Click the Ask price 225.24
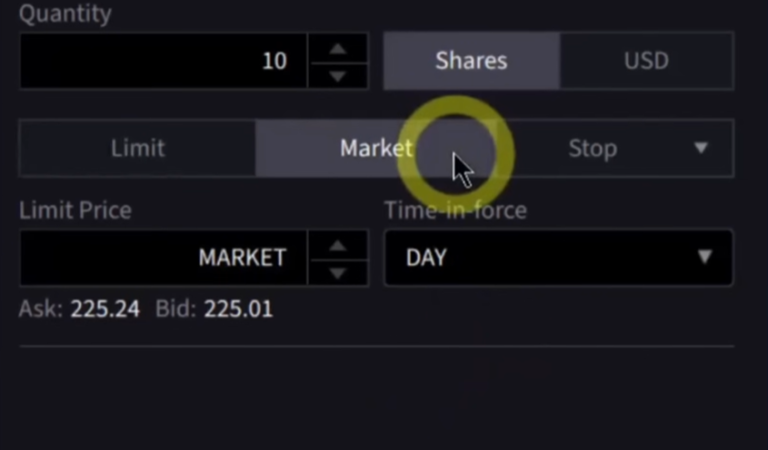Viewport: 768px width, 450px height. coord(105,309)
